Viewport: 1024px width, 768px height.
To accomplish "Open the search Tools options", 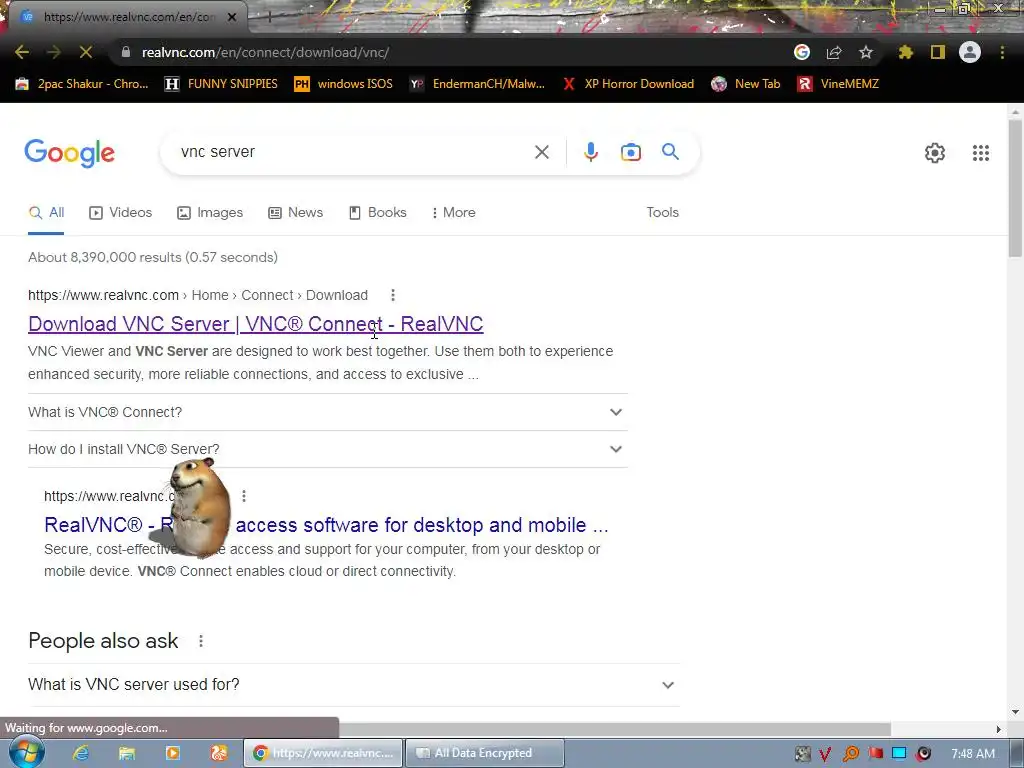I will 662,213.
